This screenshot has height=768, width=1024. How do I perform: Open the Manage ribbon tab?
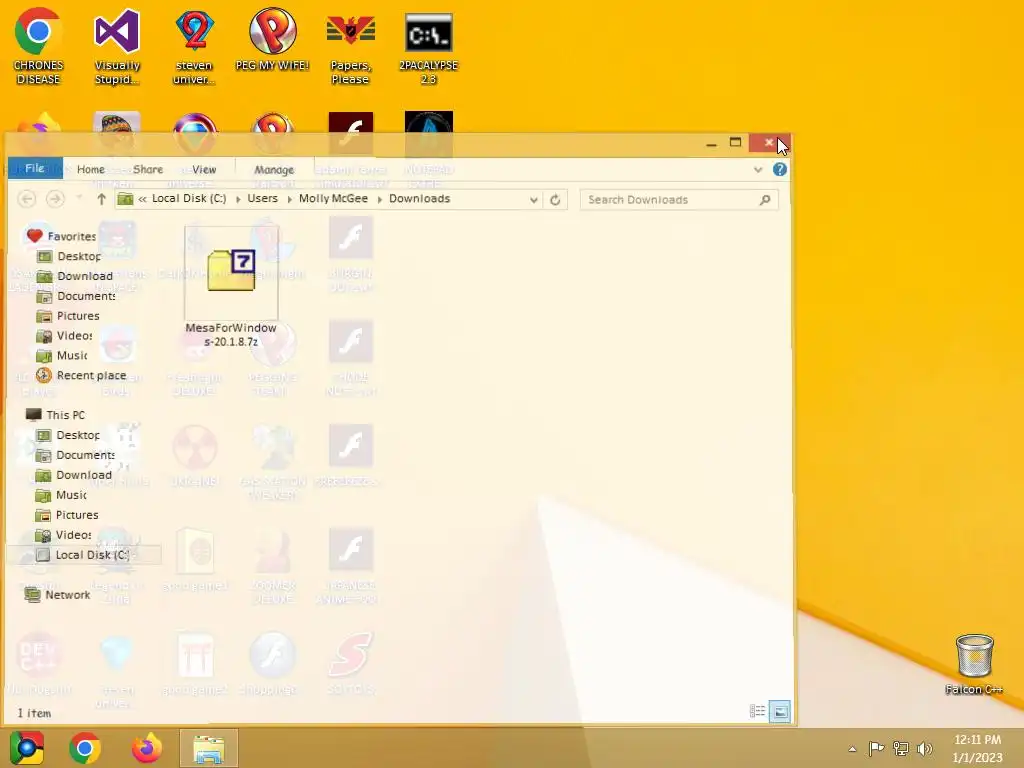coord(274,169)
